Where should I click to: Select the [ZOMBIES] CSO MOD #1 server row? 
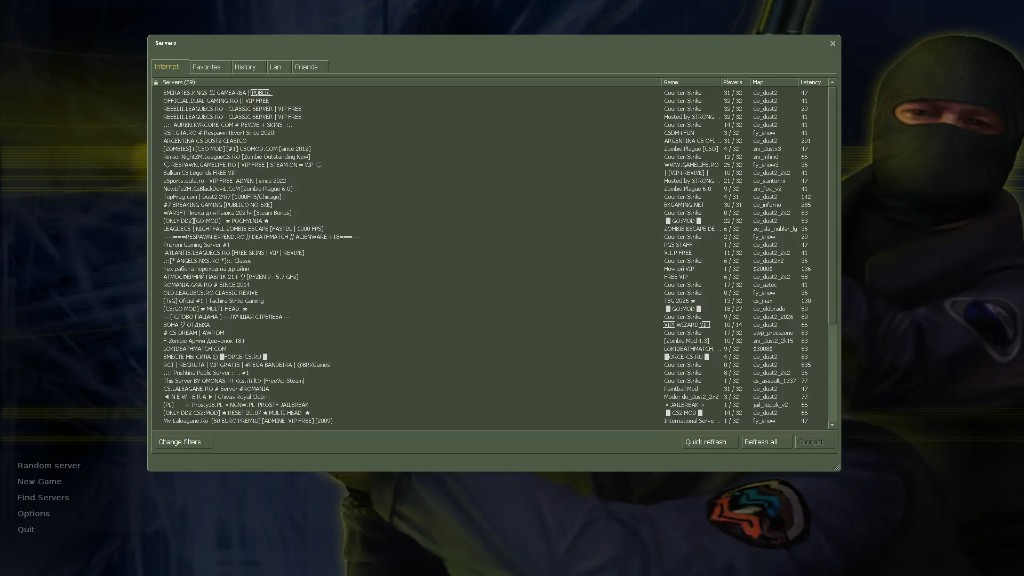click(x=490, y=149)
